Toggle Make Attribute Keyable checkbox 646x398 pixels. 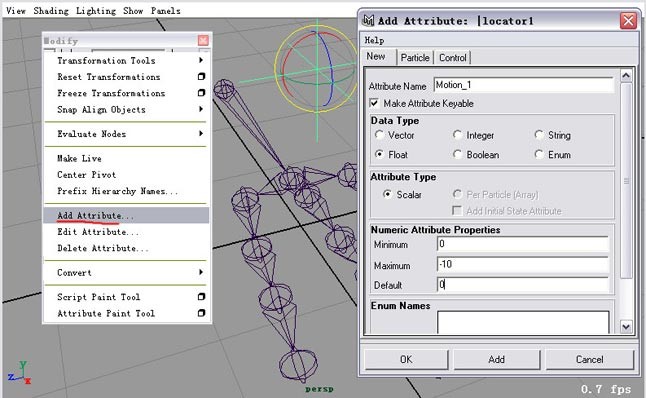point(374,103)
